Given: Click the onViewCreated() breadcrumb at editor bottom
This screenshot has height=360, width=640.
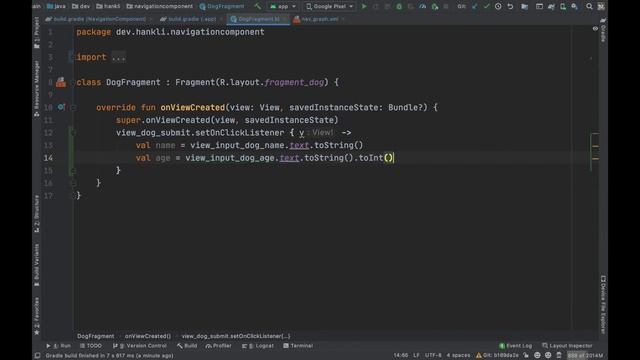Looking at the screenshot, I should click(148, 336).
